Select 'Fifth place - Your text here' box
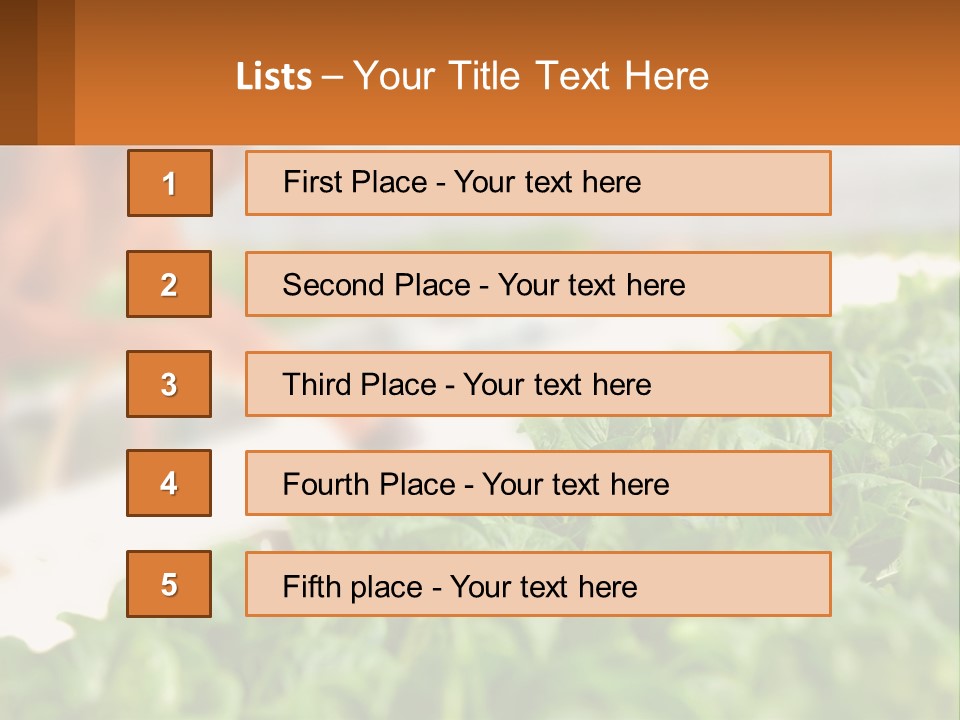960x720 pixels. tap(538, 584)
